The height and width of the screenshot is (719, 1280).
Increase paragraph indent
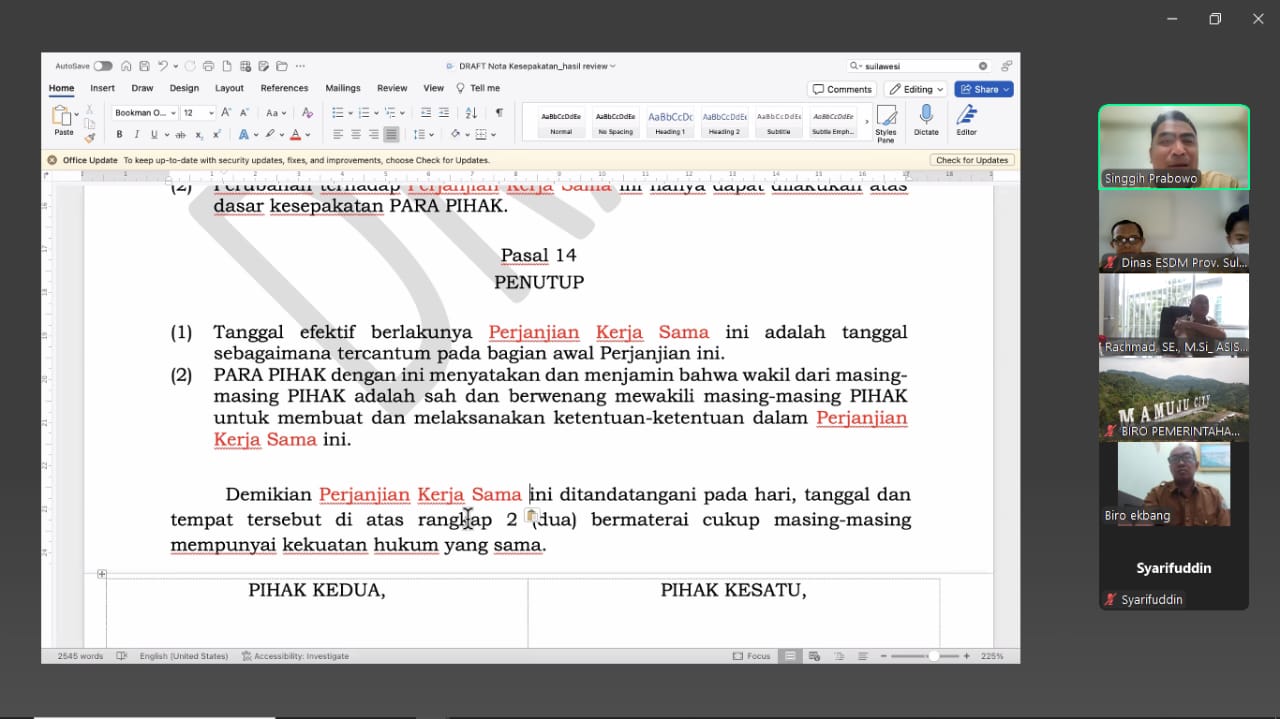pyautogui.click(x=444, y=113)
